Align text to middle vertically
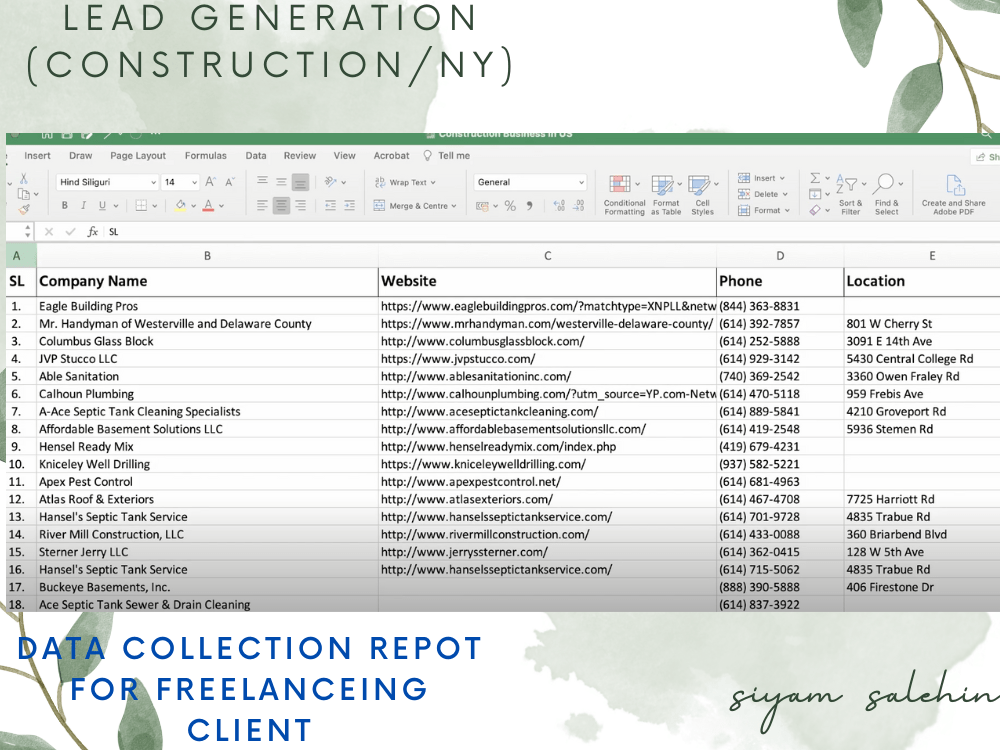This screenshot has width=1000, height=750. pos(281,182)
